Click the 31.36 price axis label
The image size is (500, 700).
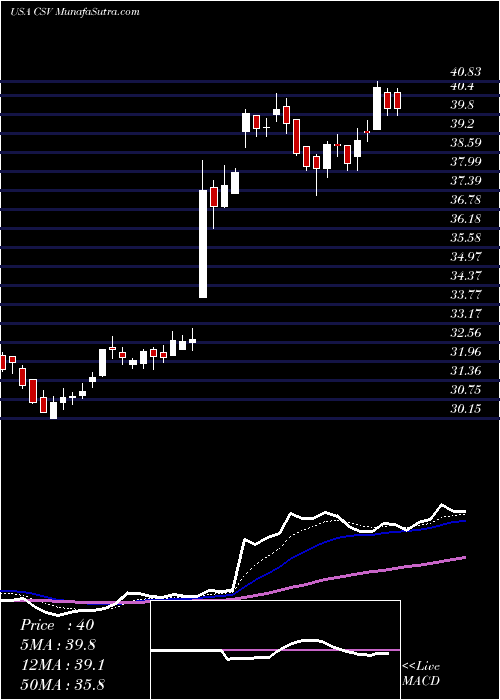point(465,371)
